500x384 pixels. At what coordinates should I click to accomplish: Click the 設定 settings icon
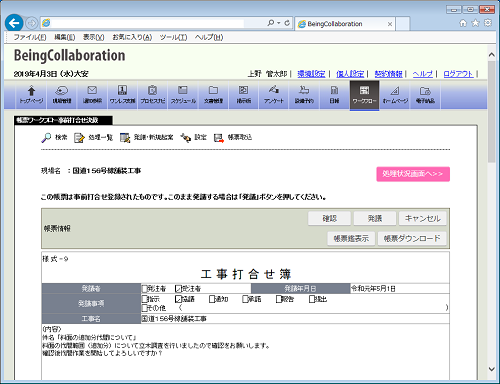click(186, 138)
